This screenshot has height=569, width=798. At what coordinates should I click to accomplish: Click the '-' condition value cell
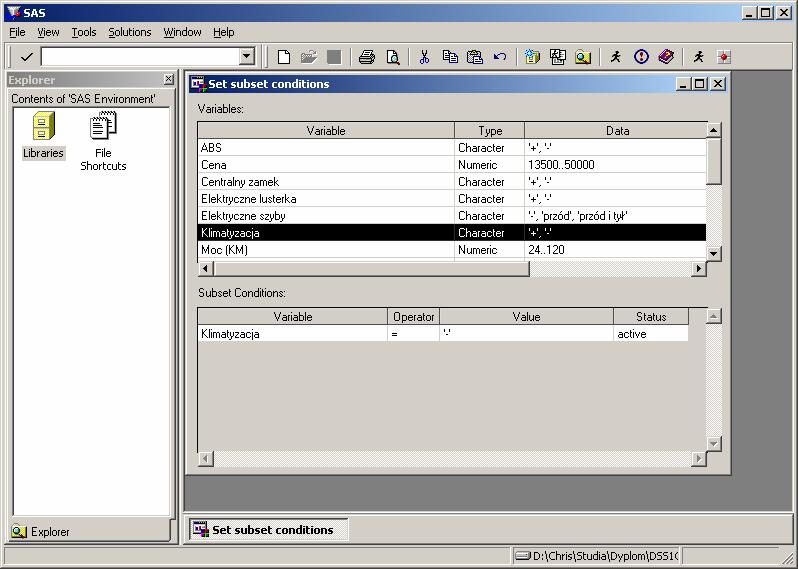tap(526, 334)
